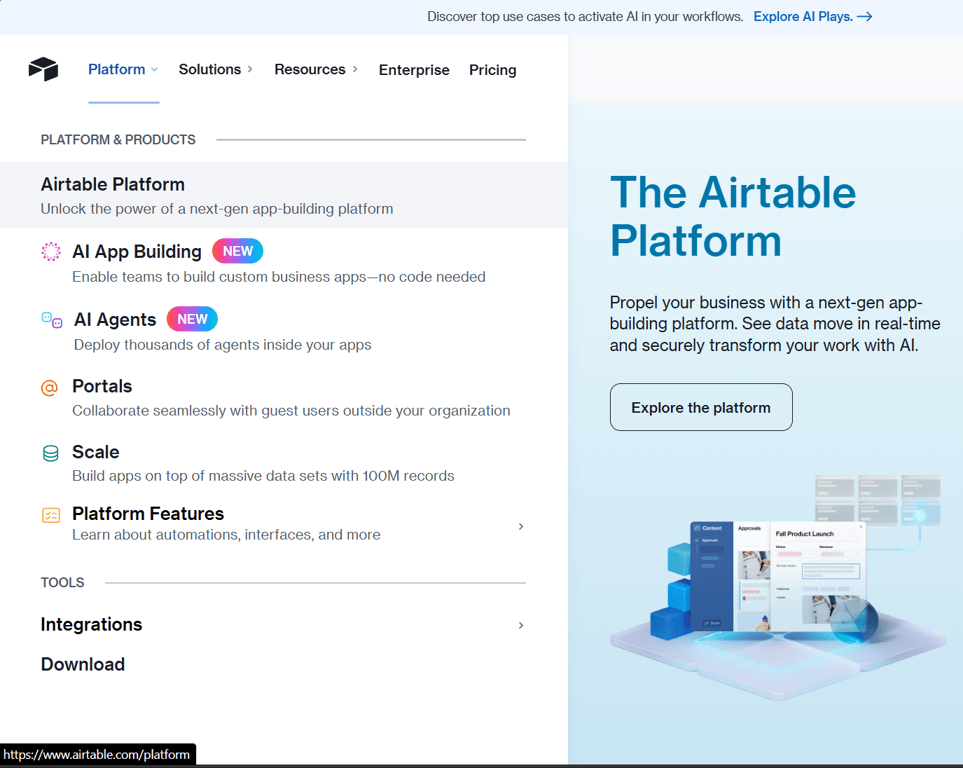Screen dimensions: 963x768
Task: Click the AI App Building sparkle icon
Action: pos(51,251)
